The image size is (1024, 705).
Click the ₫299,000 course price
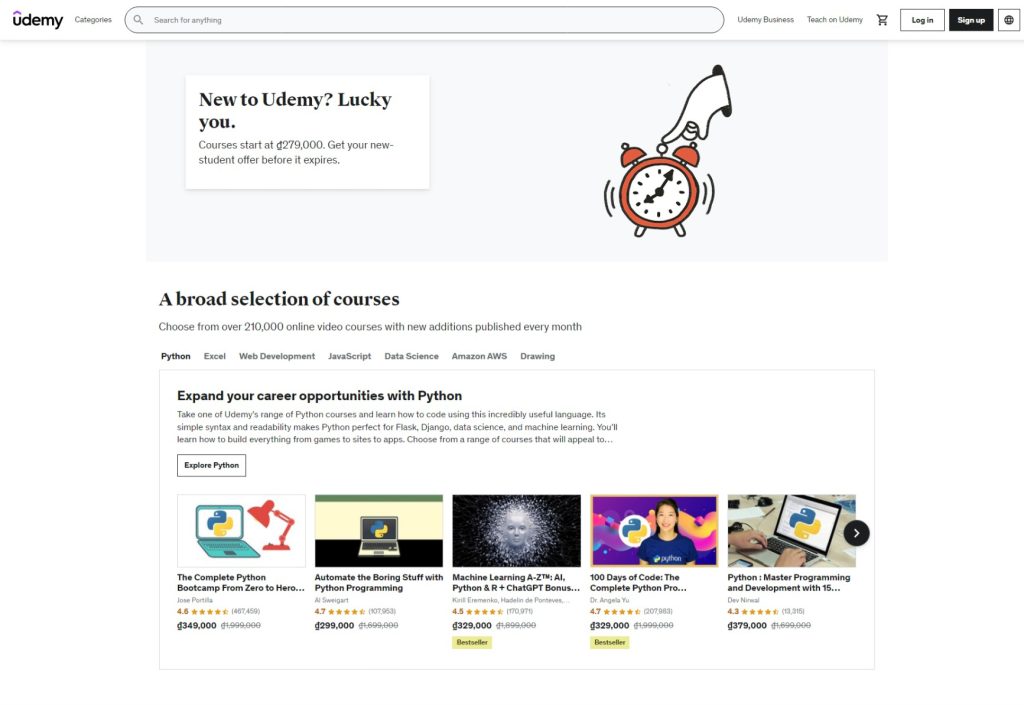[334, 625]
